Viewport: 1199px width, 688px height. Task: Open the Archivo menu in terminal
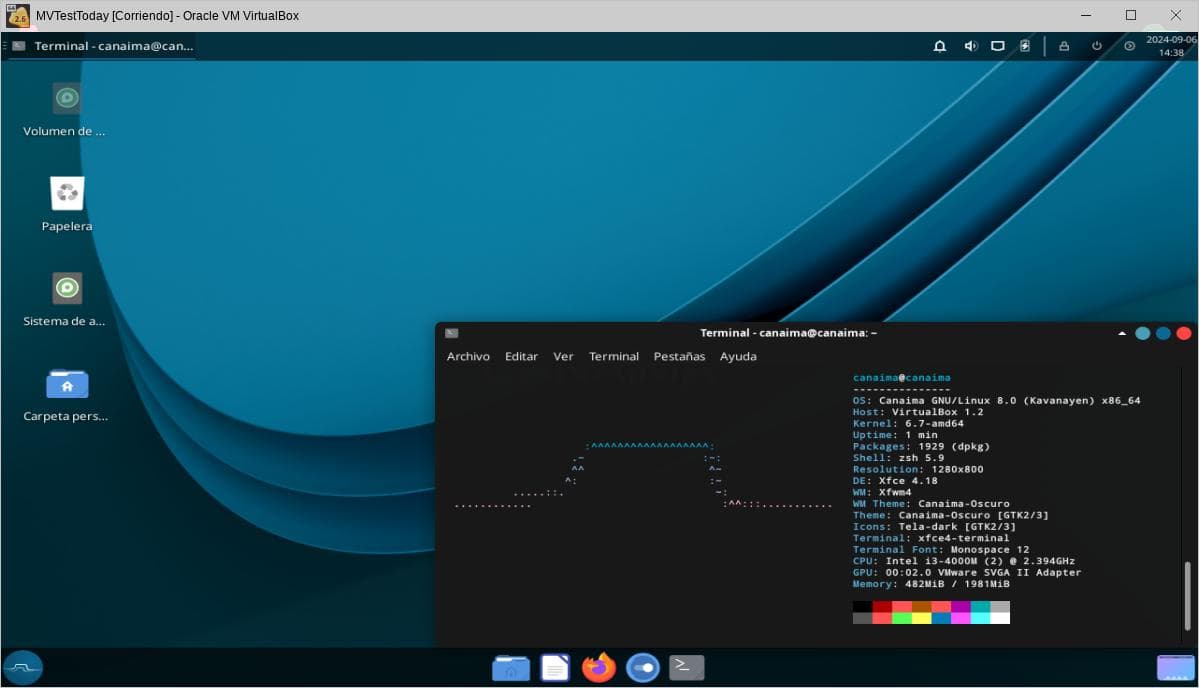pos(468,356)
